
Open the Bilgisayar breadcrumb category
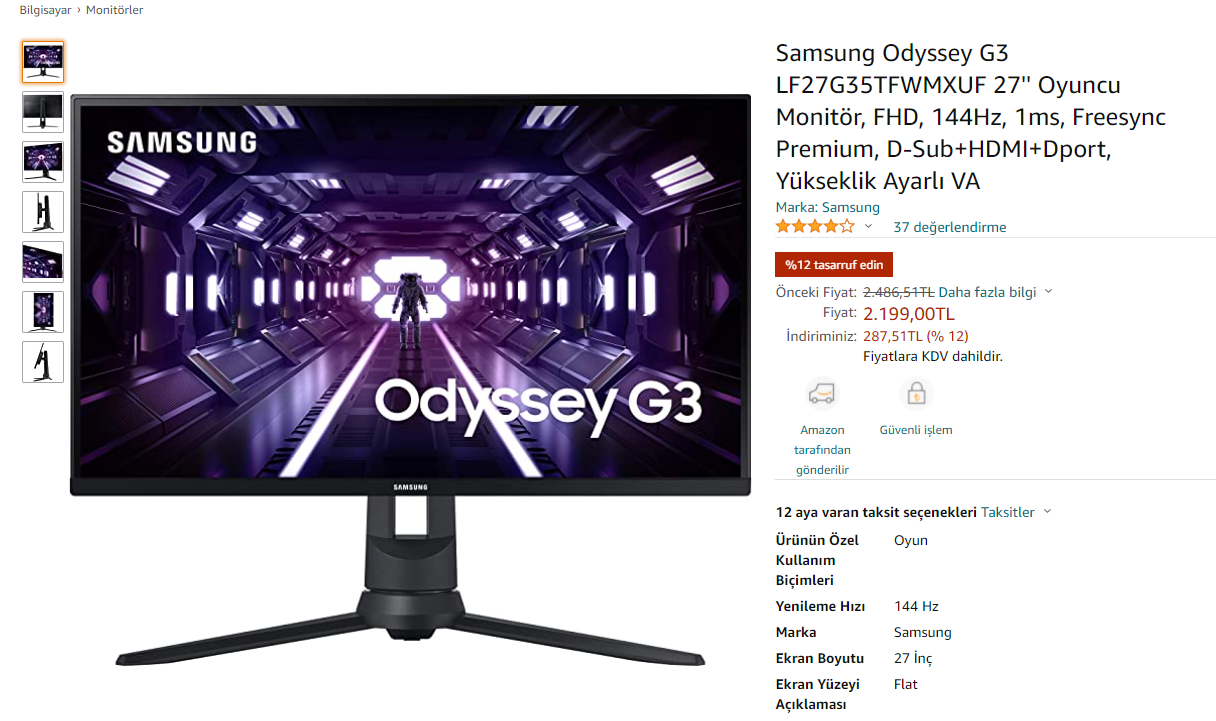coord(45,10)
